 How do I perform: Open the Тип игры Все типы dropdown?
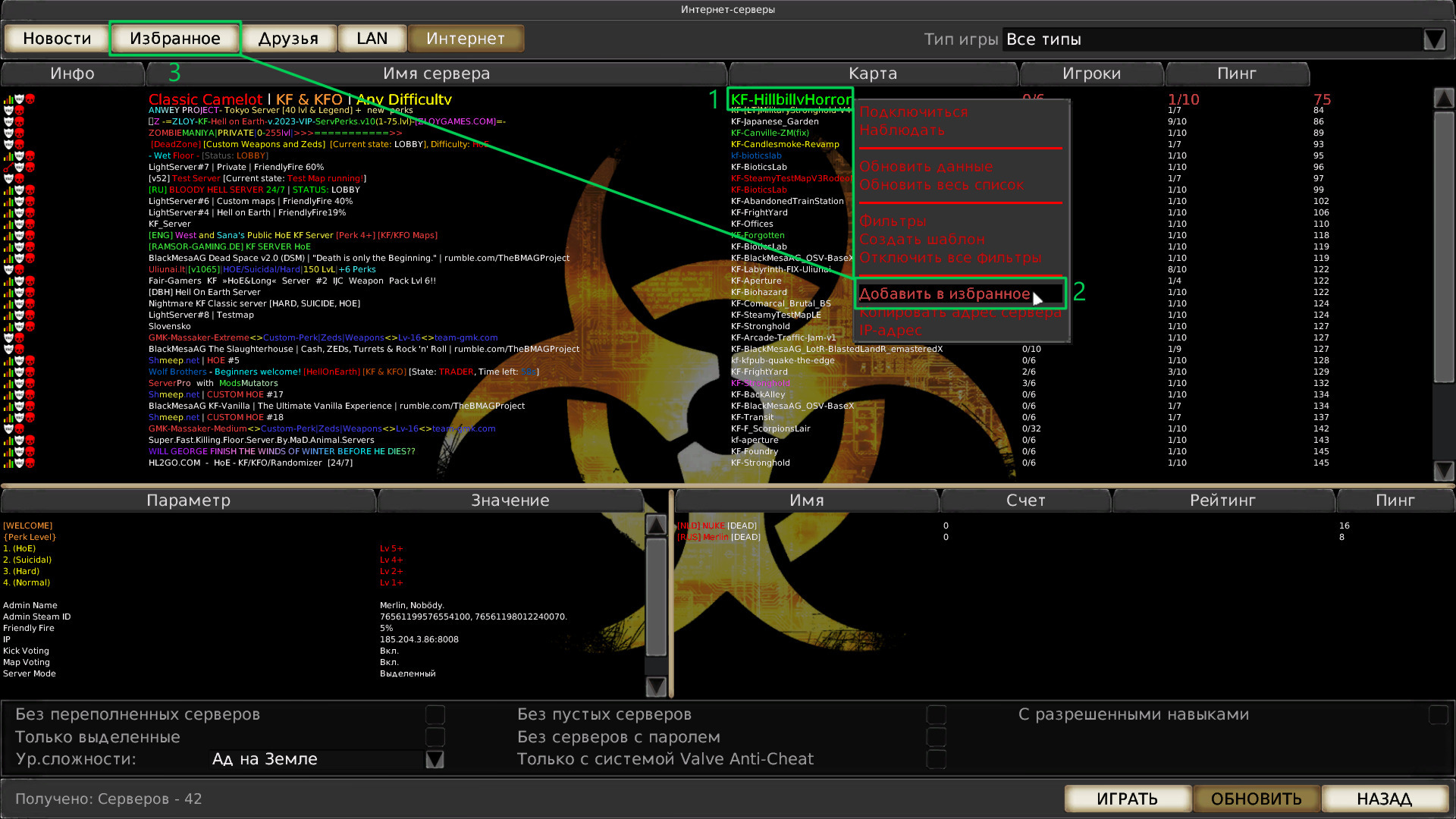[1434, 39]
